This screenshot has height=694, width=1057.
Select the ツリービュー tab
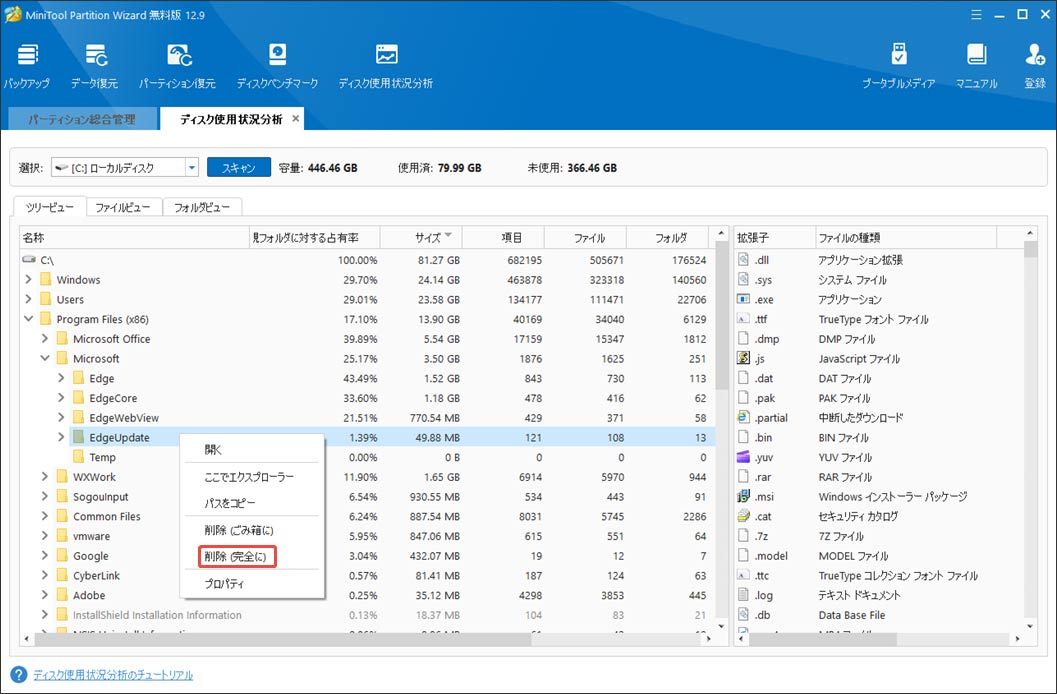[49, 207]
